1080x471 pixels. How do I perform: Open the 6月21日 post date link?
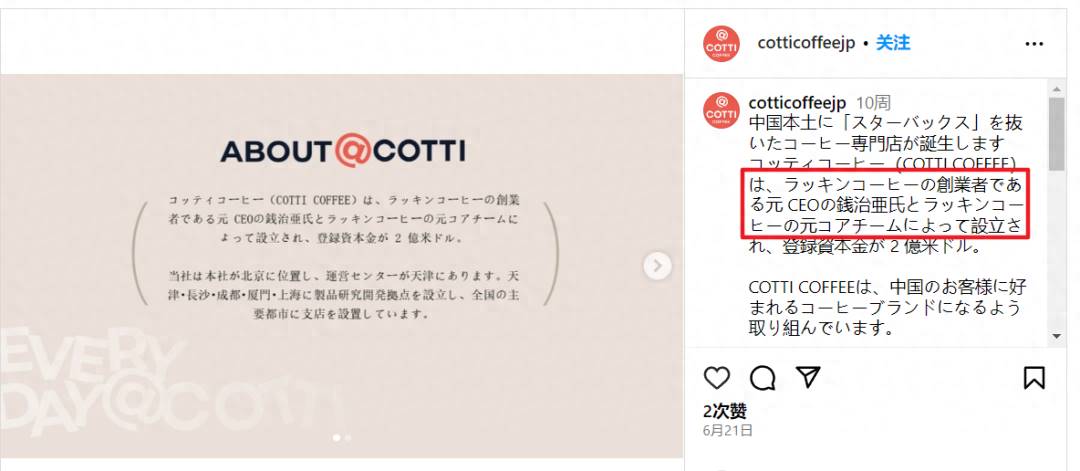pos(728,430)
